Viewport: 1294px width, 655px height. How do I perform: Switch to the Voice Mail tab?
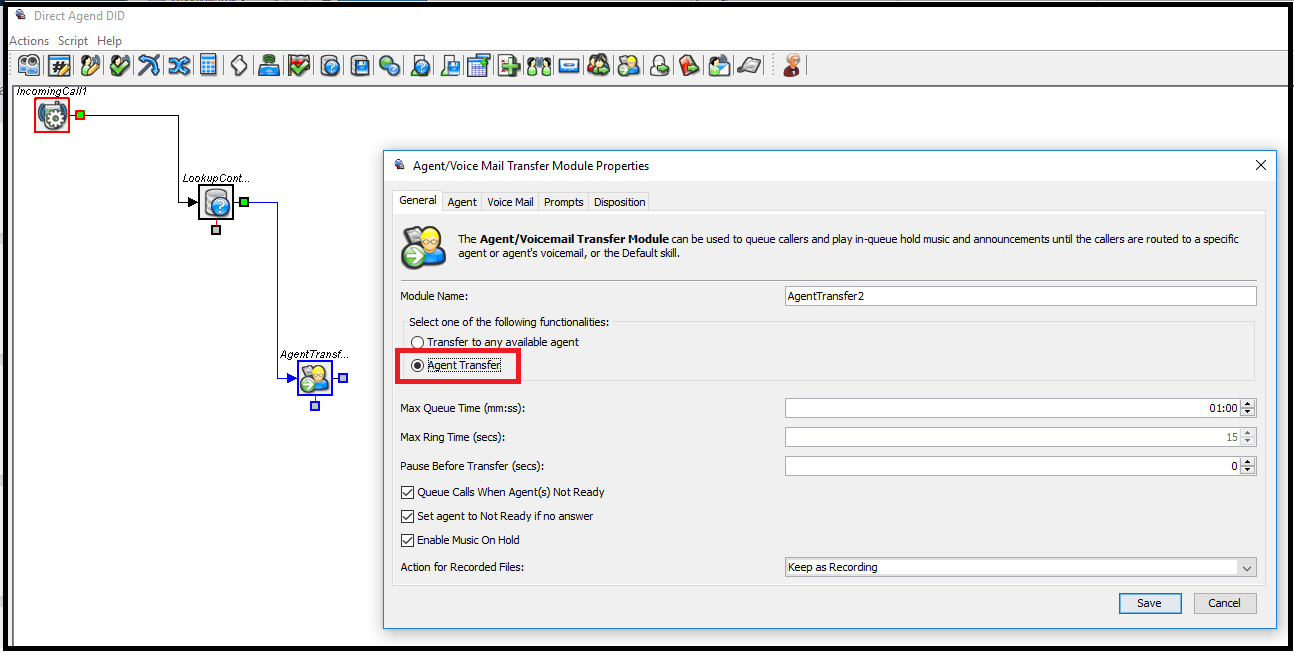tap(510, 202)
